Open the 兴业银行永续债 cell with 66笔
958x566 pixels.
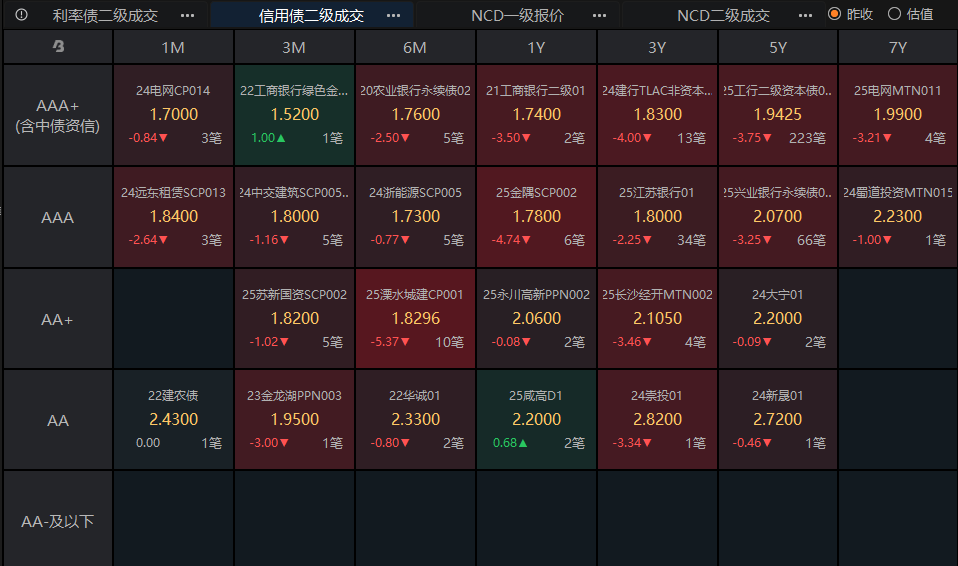coord(778,217)
